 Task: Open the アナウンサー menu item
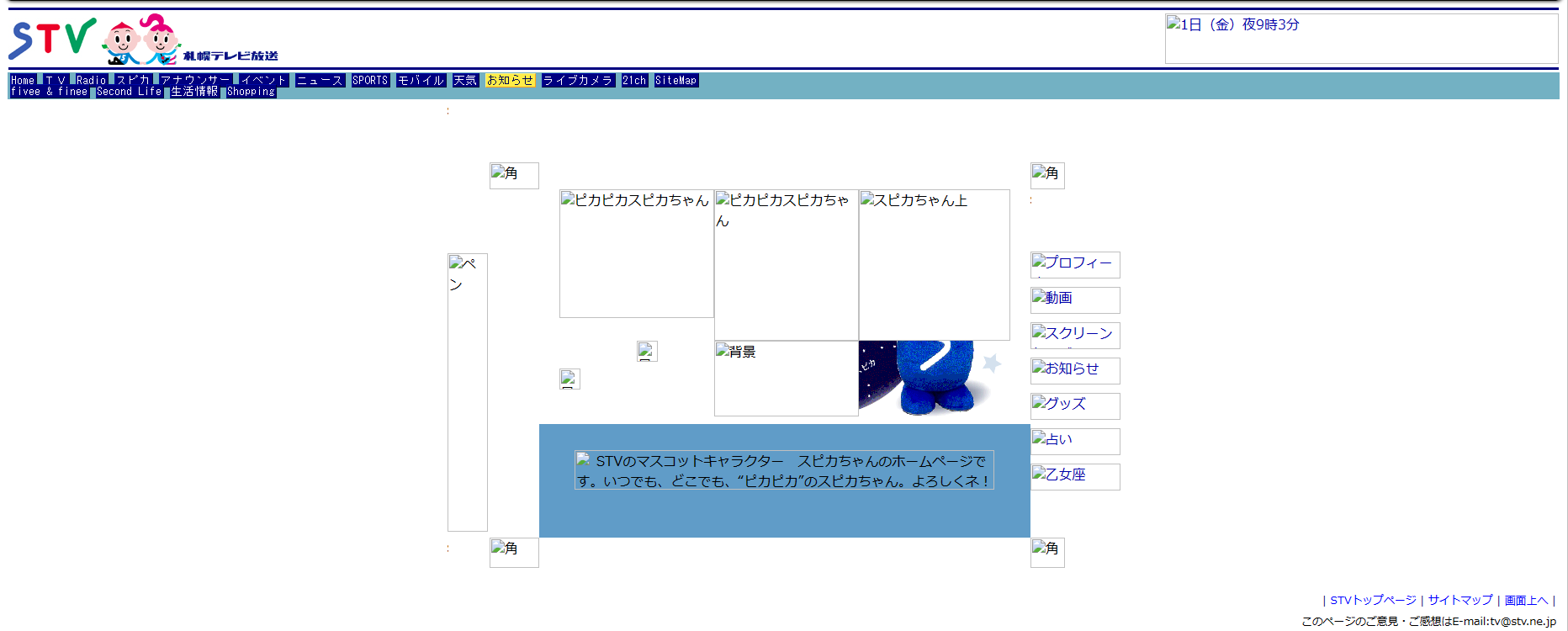(195, 81)
